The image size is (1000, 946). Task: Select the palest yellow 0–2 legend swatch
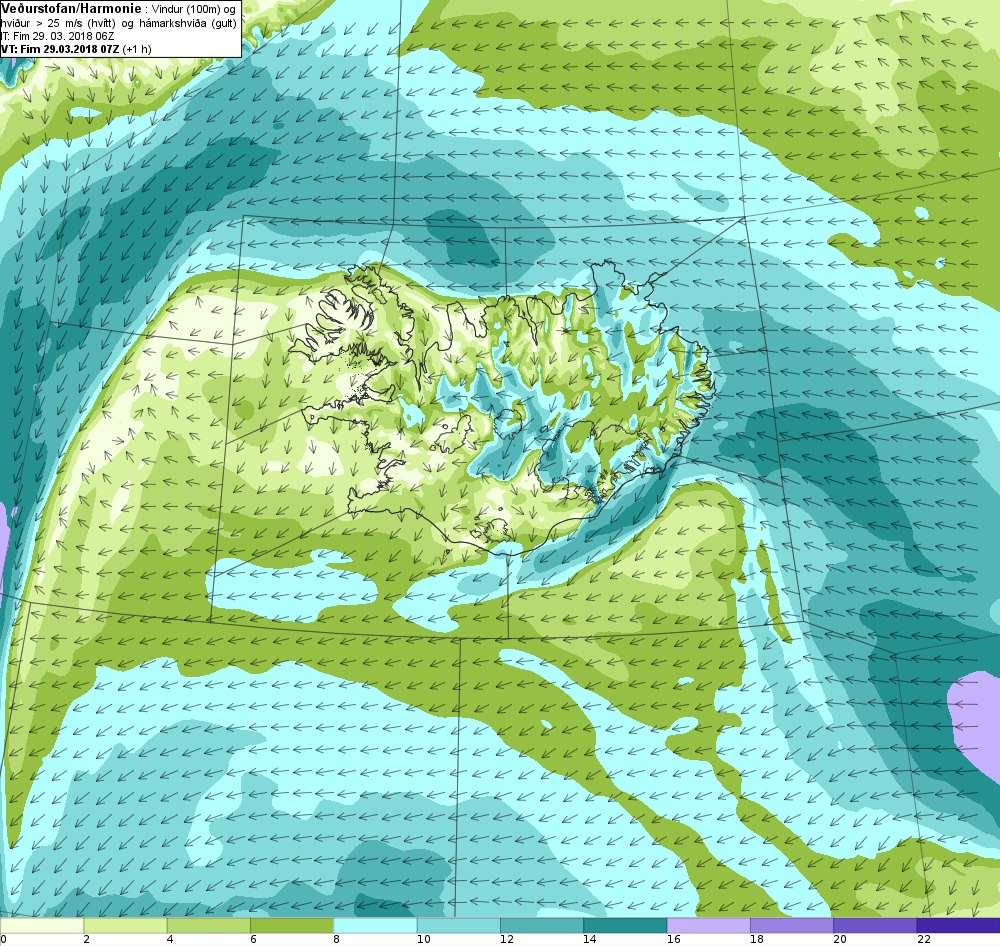[x=42, y=925]
